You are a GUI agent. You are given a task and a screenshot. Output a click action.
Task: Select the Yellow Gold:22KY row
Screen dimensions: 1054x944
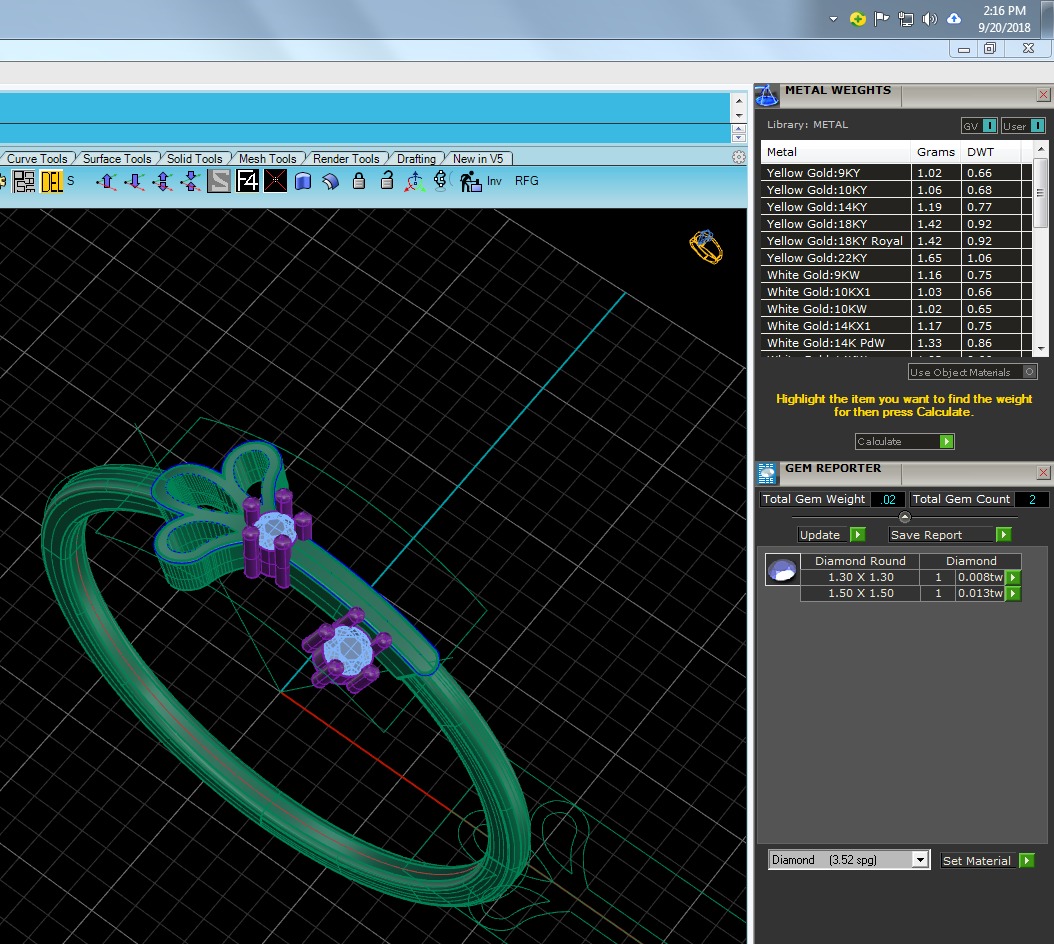(x=896, y=258)
